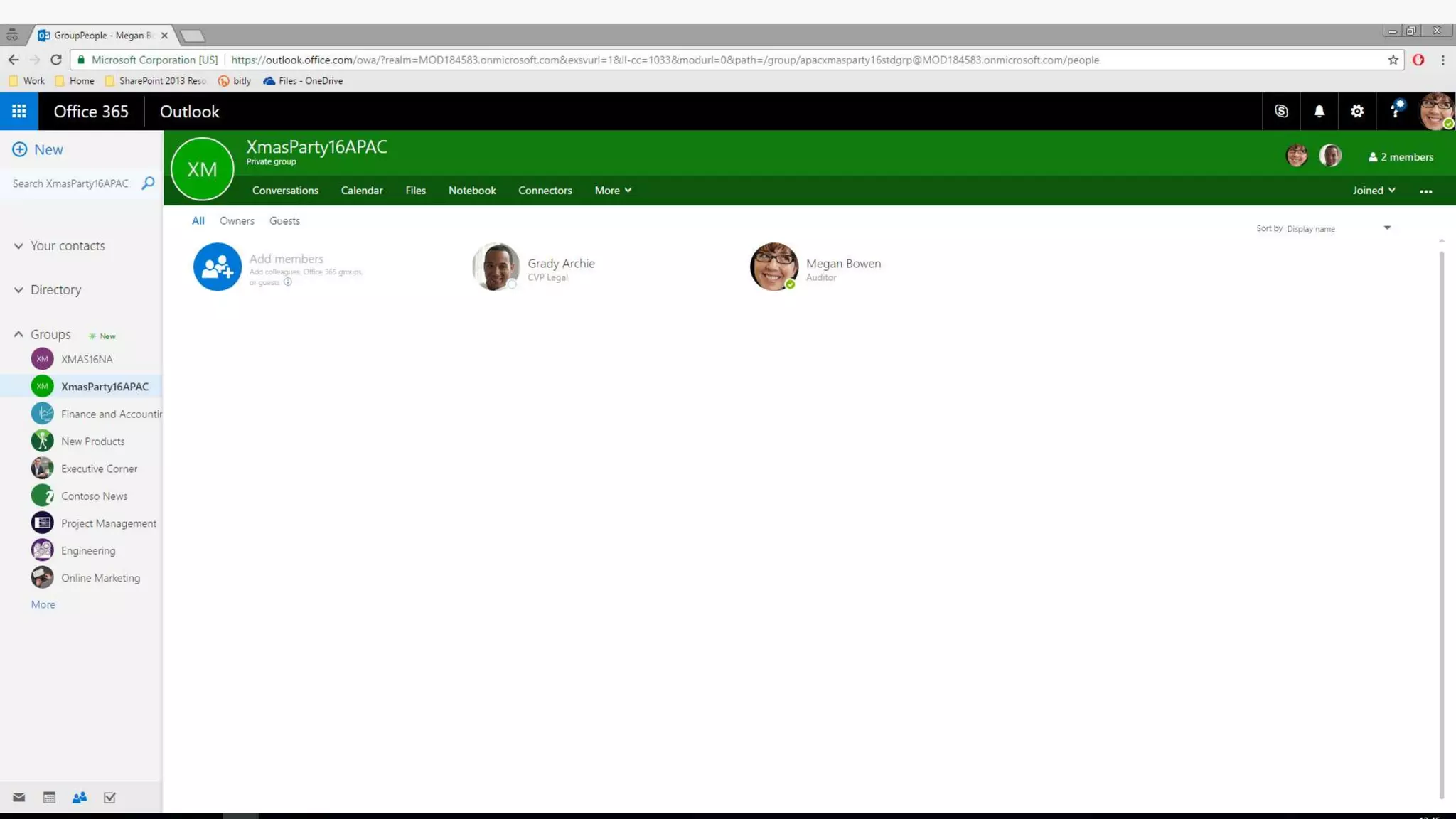Screen dimensions: 1456x819
Task: Open the Connectors tab
Action: [545, 191]
